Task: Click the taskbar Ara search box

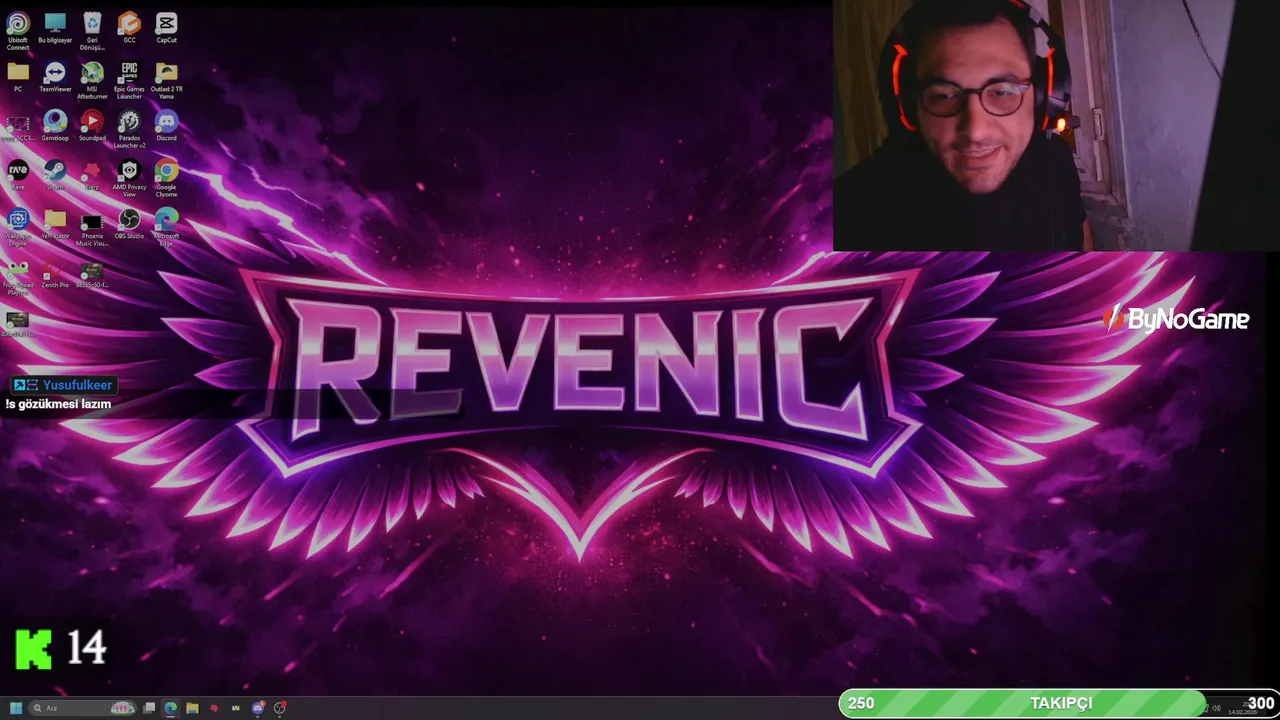Action: point(84,708)
